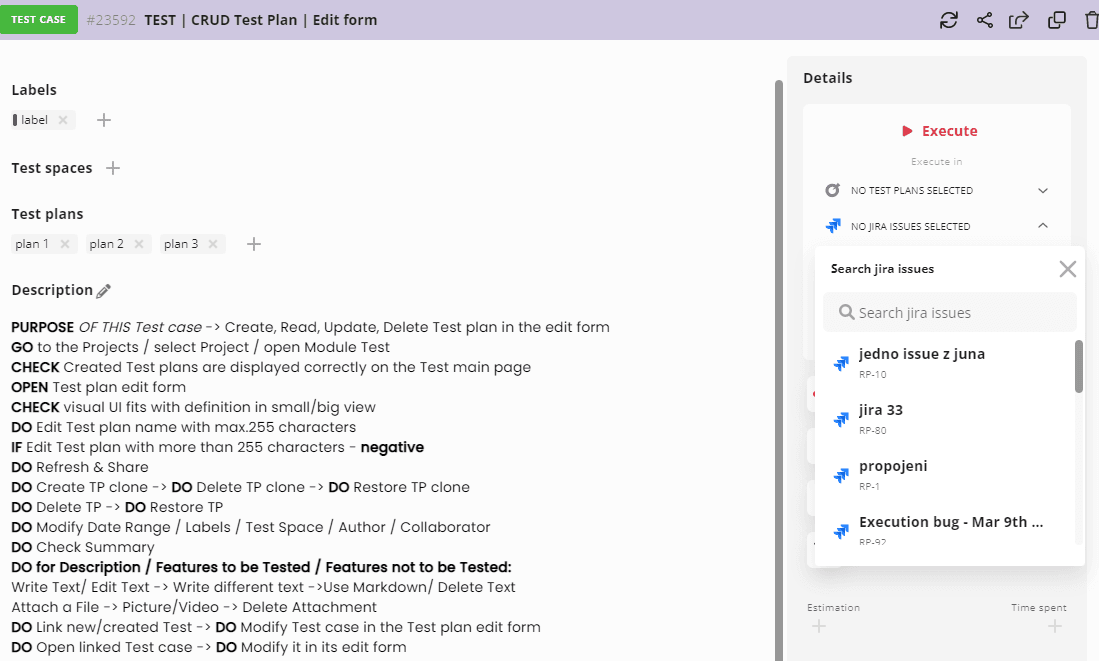Click 'DO Check Summary' line

83,547
